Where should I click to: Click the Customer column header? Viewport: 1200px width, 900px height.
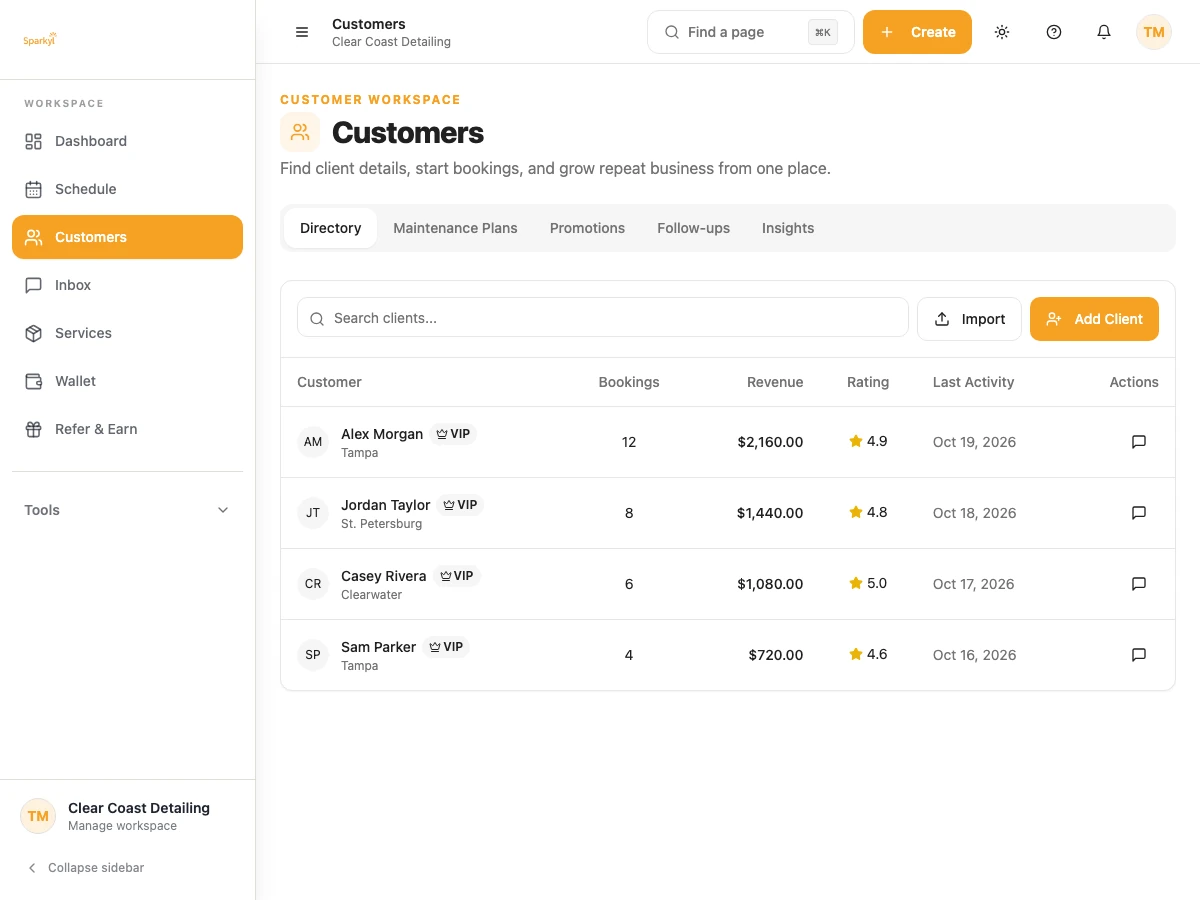[329, 382]
